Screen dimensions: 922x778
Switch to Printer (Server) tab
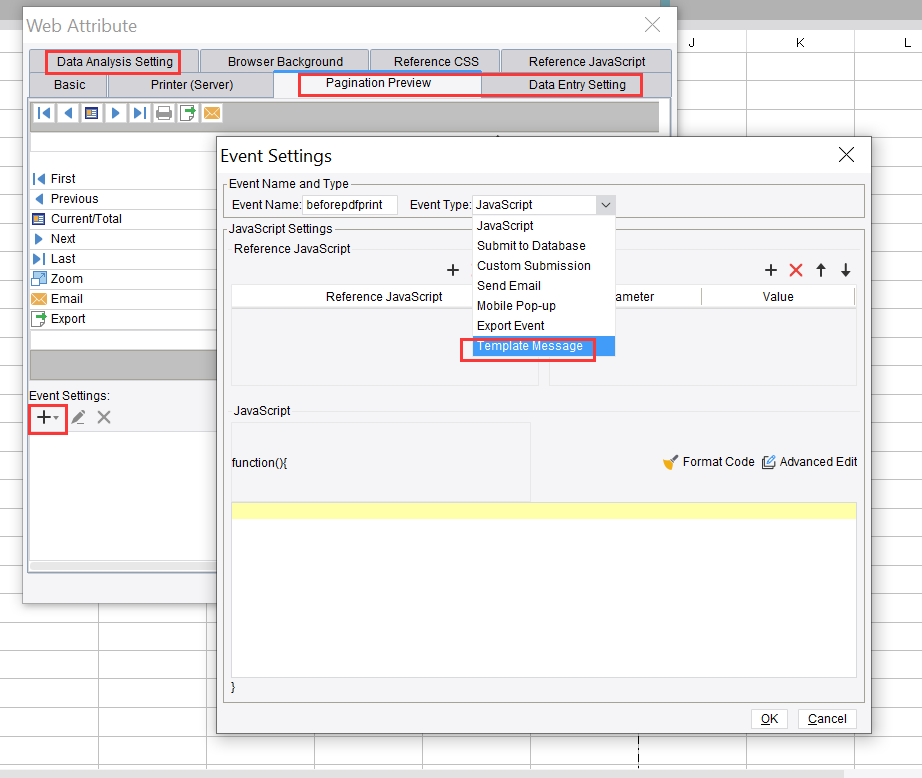click(192, 85)
